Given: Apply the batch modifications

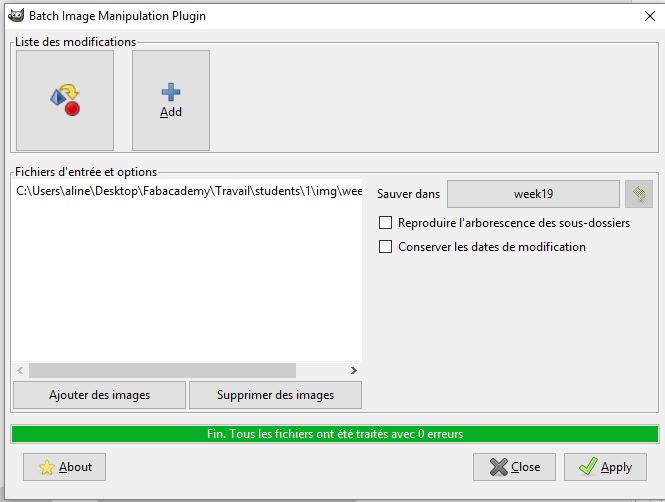Looking at the screenshot, I should [605, 467].
